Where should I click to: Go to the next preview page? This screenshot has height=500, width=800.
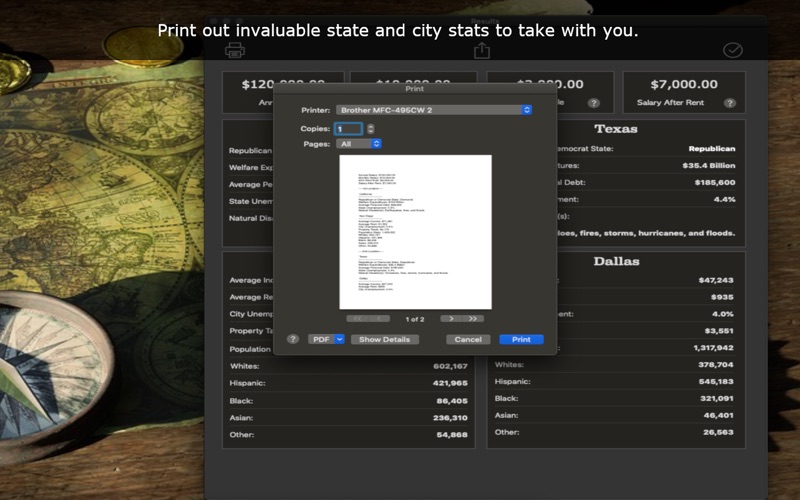point(451,318)
